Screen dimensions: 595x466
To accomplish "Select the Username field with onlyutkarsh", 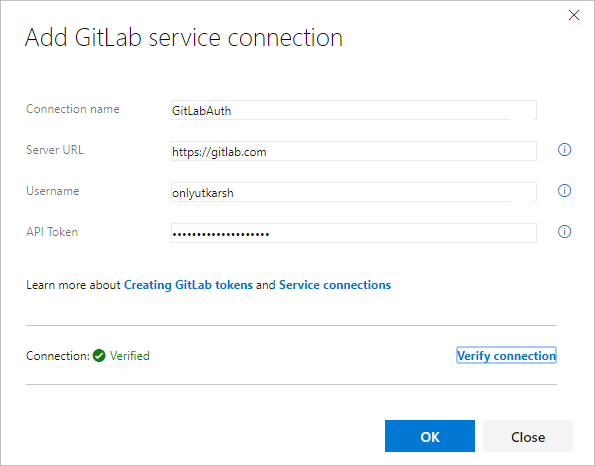I will pos(354,192).
